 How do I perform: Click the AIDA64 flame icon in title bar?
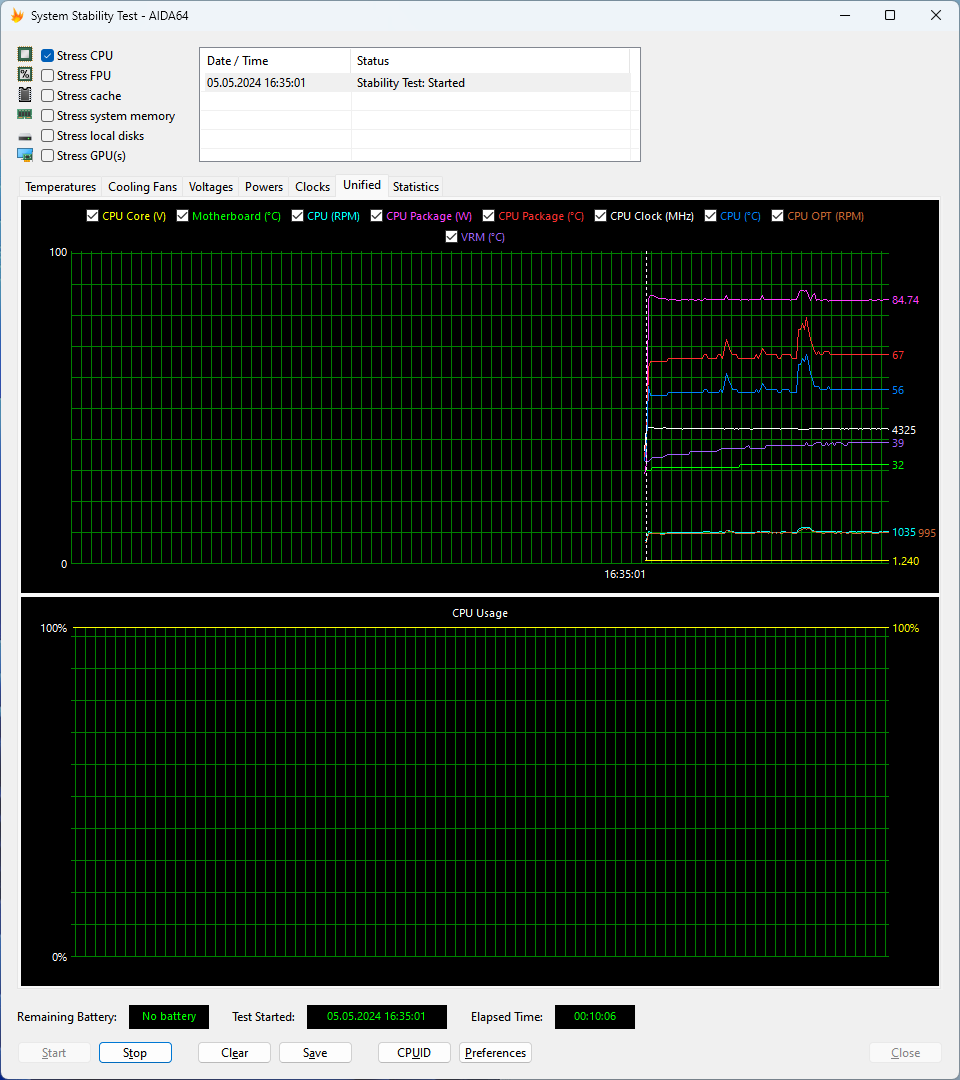tap(17, 15)
